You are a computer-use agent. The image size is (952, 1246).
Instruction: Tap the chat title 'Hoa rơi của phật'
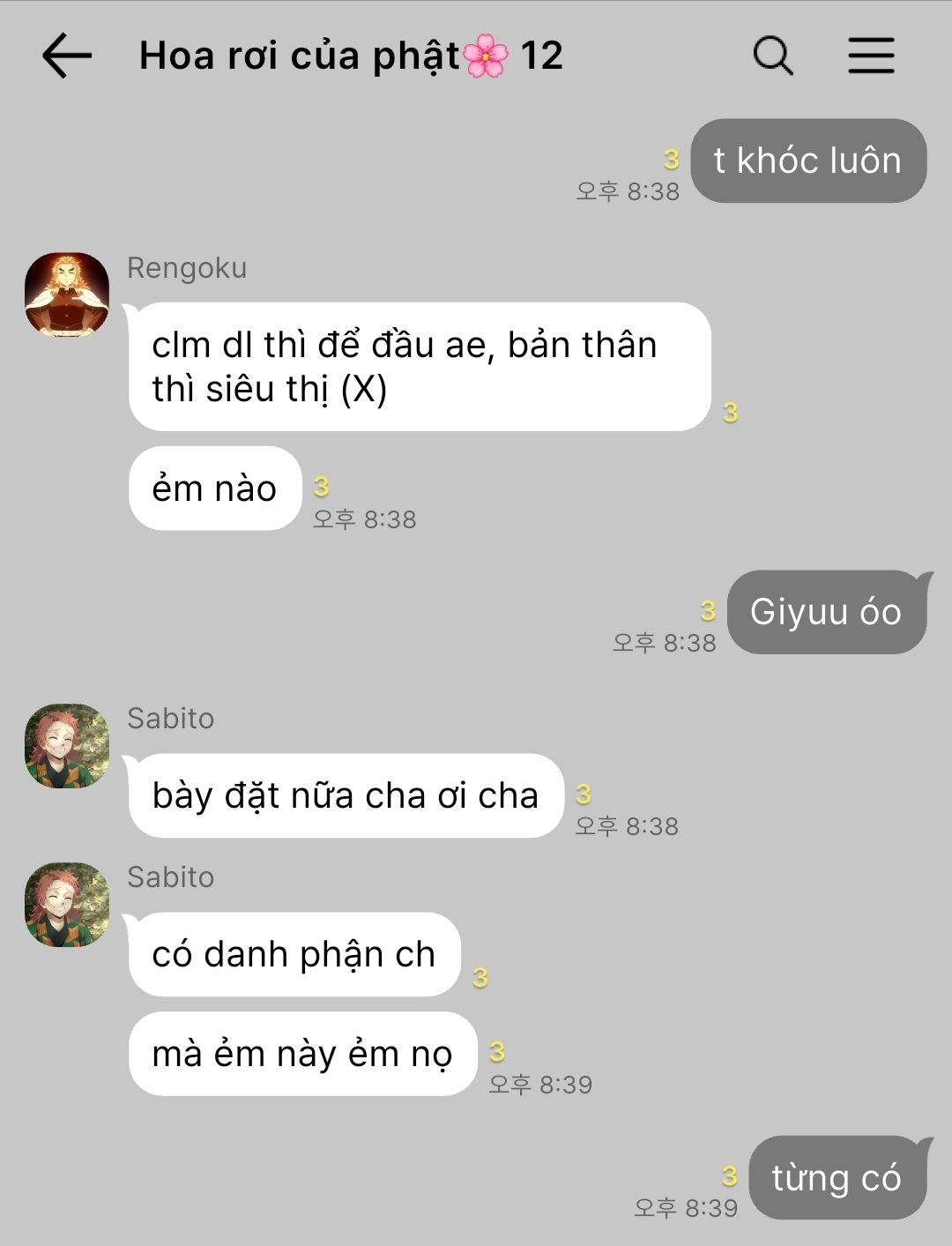click(x=300, y=56)
